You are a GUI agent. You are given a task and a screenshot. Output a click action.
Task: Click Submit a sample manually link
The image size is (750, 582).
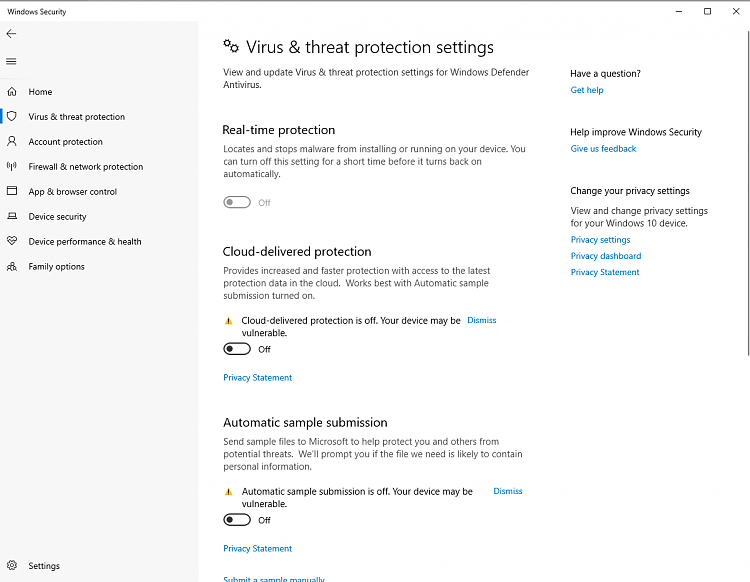tap(274, 579)
